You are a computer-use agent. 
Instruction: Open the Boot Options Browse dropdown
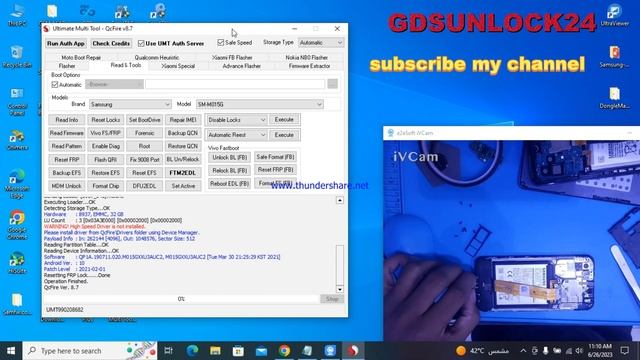point(114,84)
